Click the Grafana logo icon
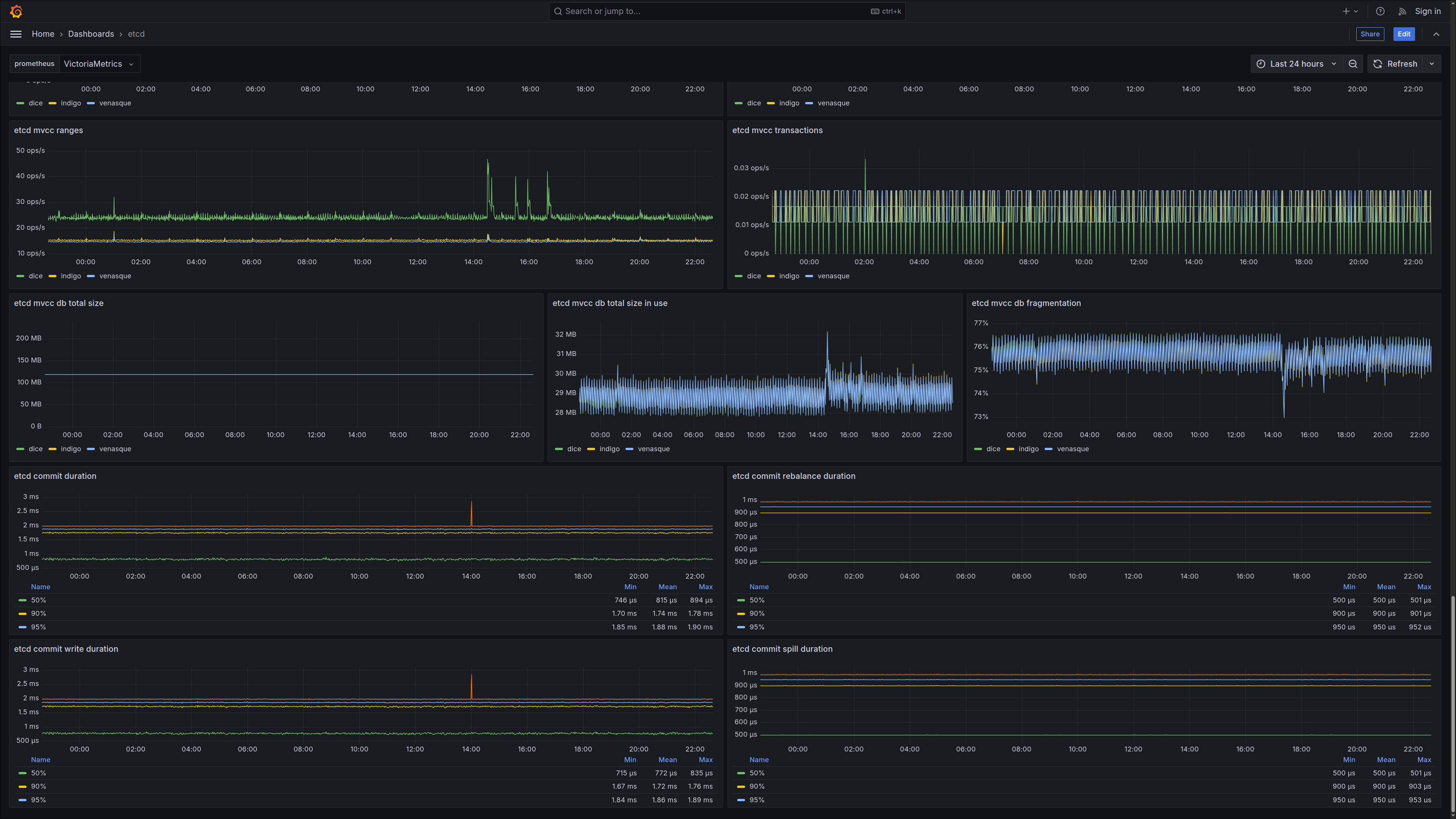 [16, 11]
